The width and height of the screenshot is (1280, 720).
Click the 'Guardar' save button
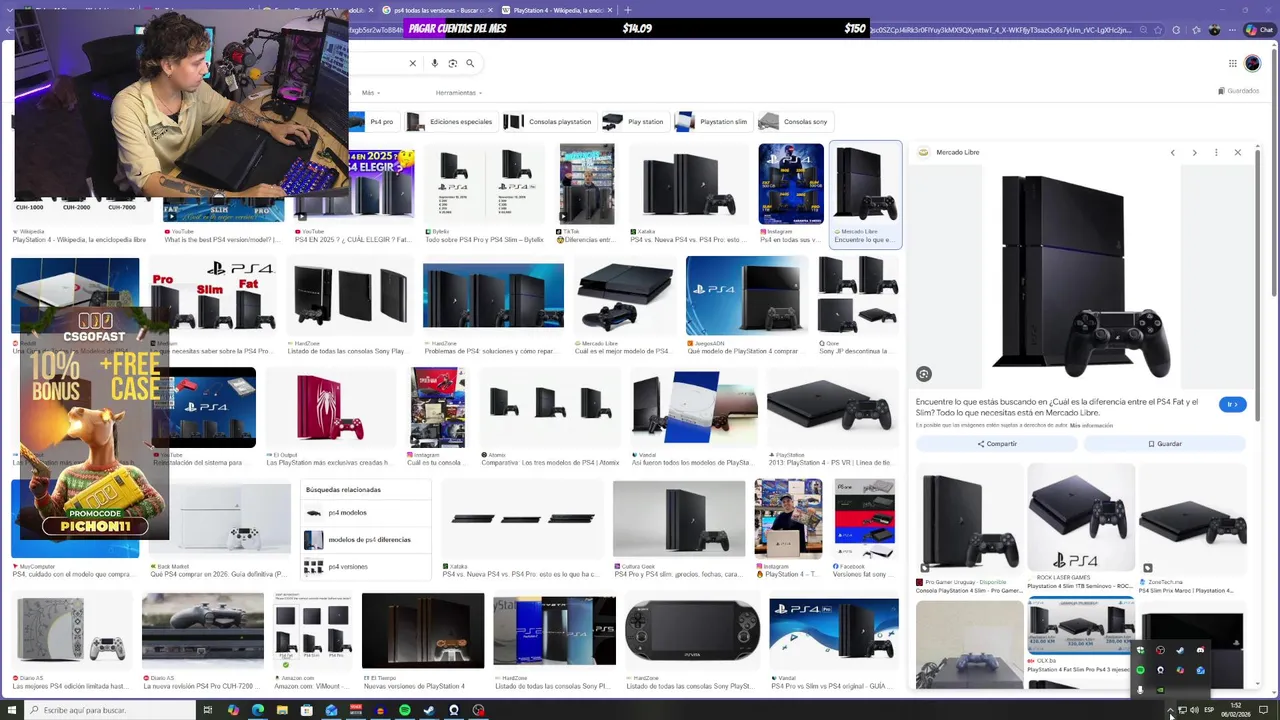pos(1165,444)
